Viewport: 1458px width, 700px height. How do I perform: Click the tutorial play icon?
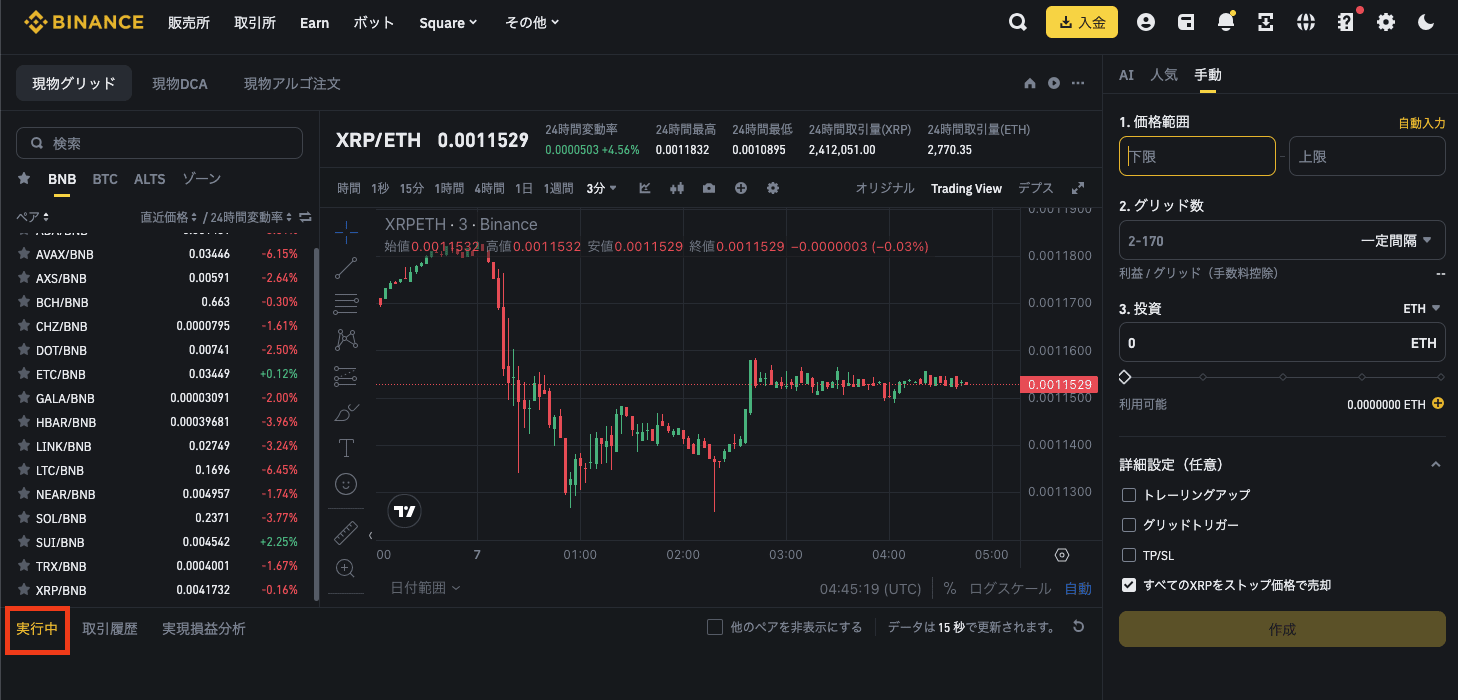(x=1054, y=84)
